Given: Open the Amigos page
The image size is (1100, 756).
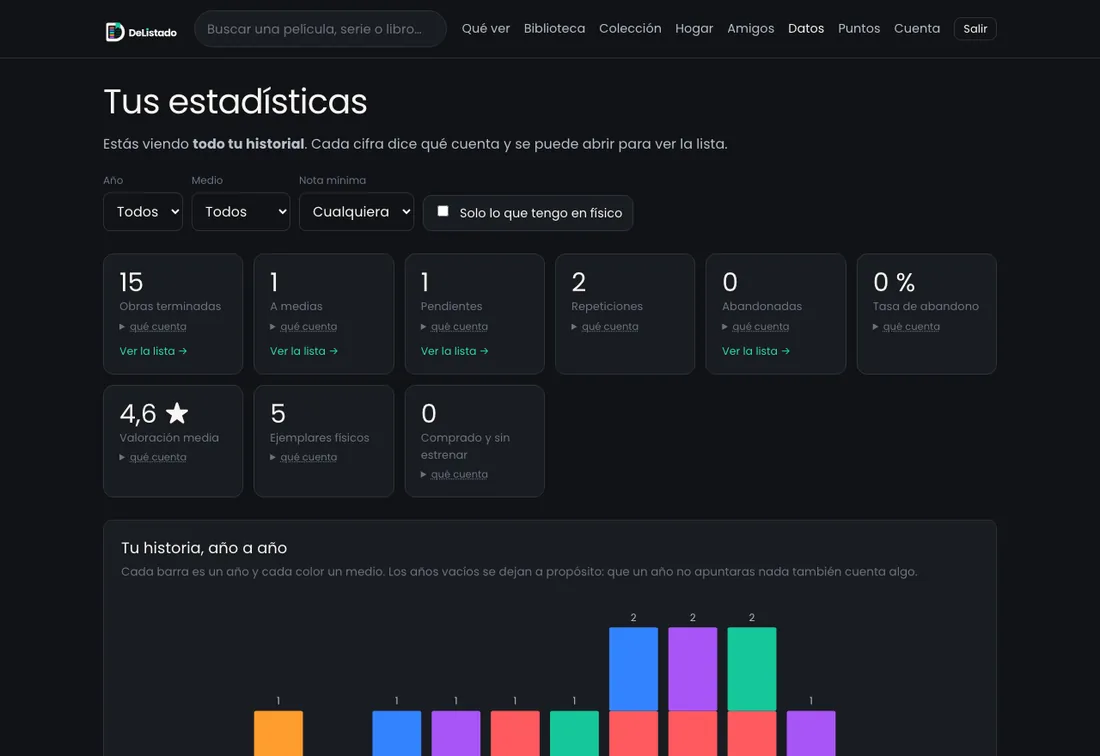Looking at the screenshot, I should (751, 29).
